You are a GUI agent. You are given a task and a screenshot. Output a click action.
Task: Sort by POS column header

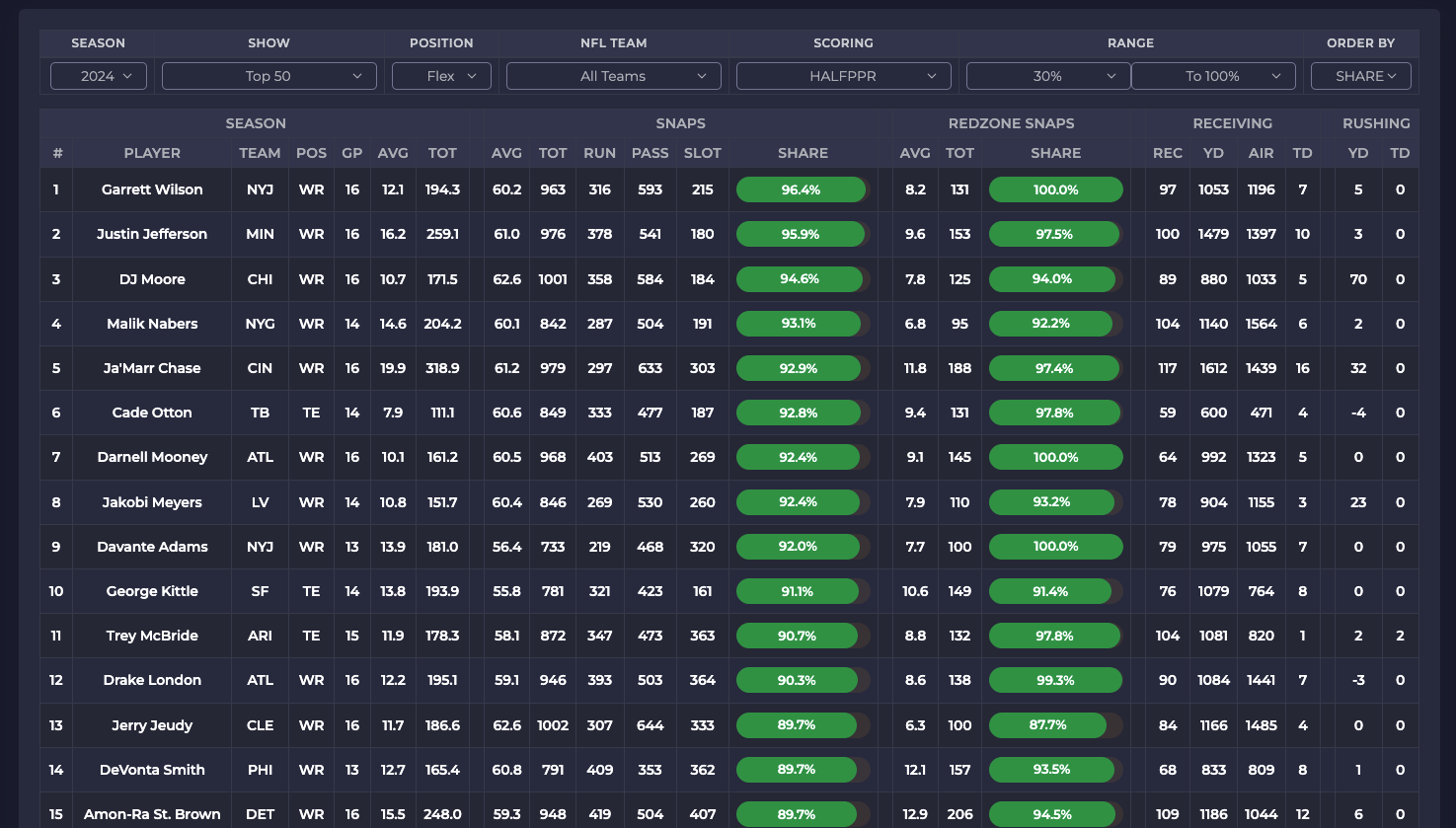pos(311,153)
